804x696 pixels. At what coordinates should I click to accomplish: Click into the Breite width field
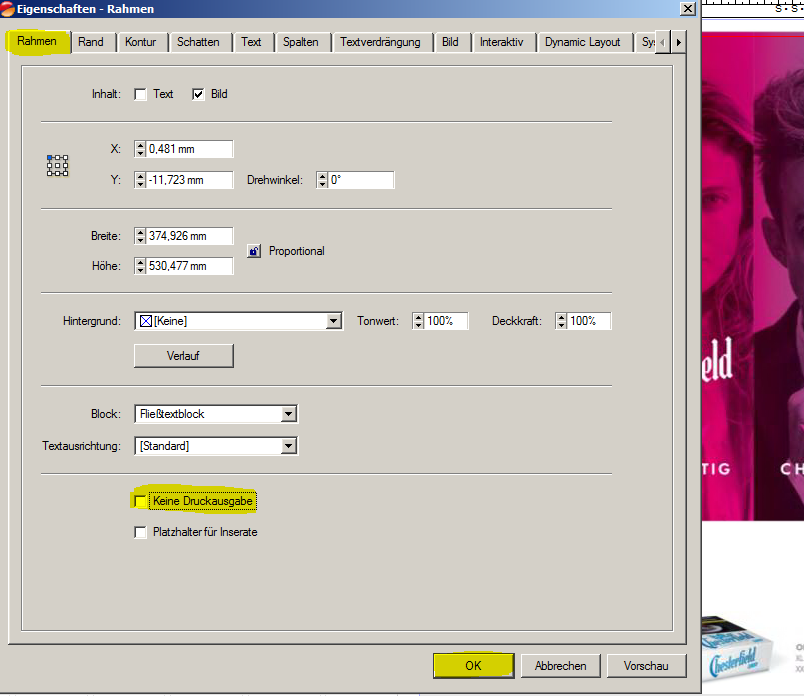[189, 236]
